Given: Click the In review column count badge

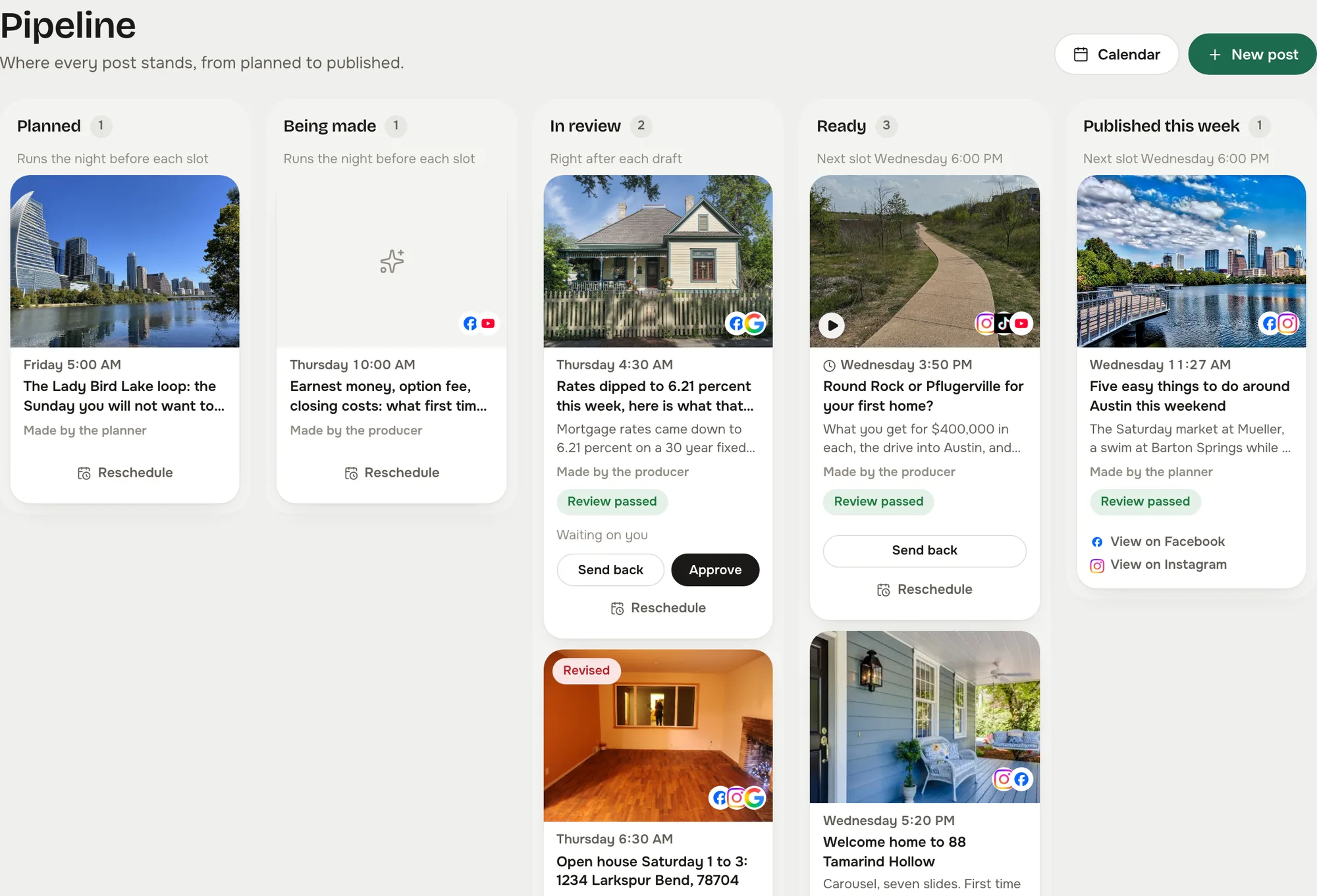Looking at the screenshot, I should pyautogui.click(x=641, y=126).
